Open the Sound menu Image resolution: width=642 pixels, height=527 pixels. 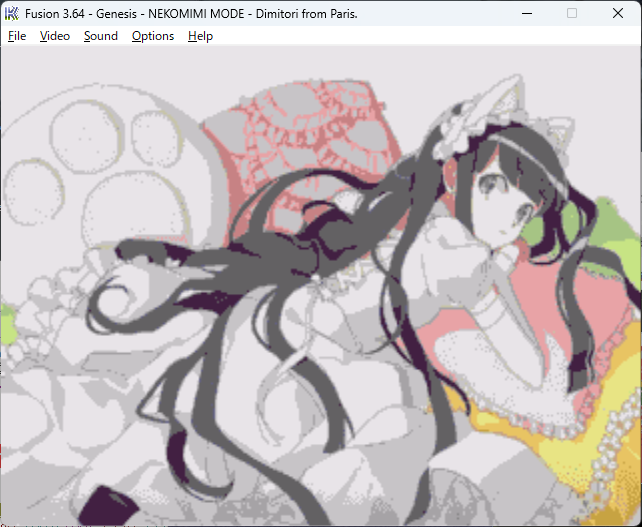click(x=101, y=36)
